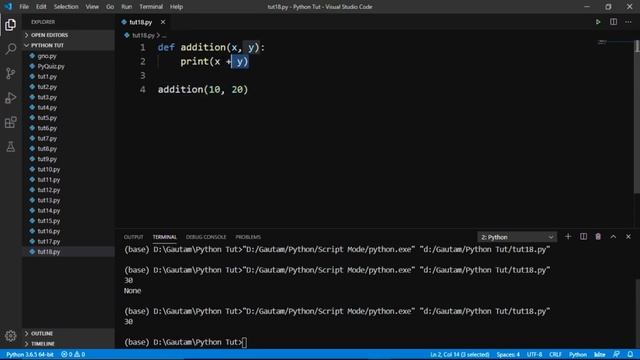
Task: Open the Terminal menu
Action: [x=151, y=7]
